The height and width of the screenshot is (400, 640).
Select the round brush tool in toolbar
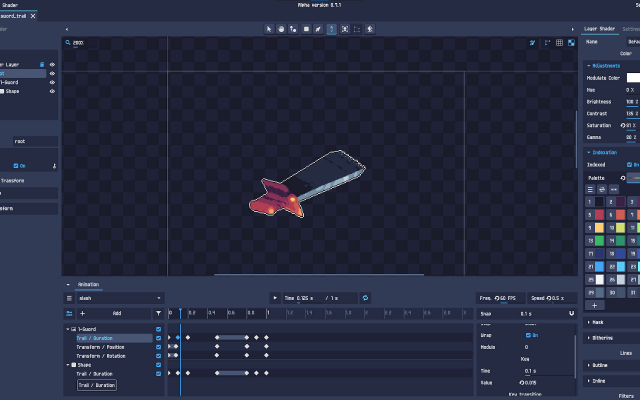pos(281,29)
